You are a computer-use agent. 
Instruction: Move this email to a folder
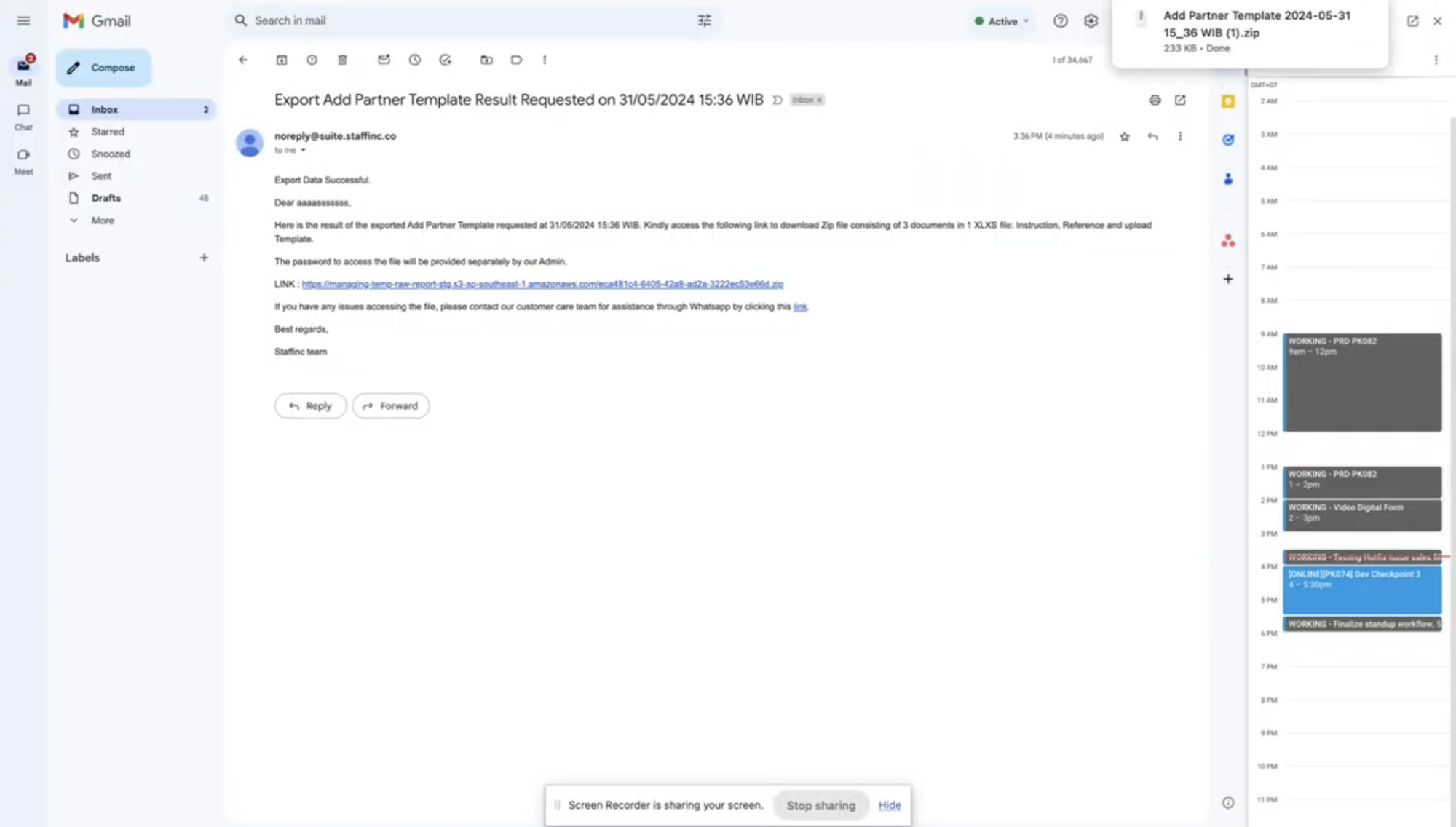(486, 60)
